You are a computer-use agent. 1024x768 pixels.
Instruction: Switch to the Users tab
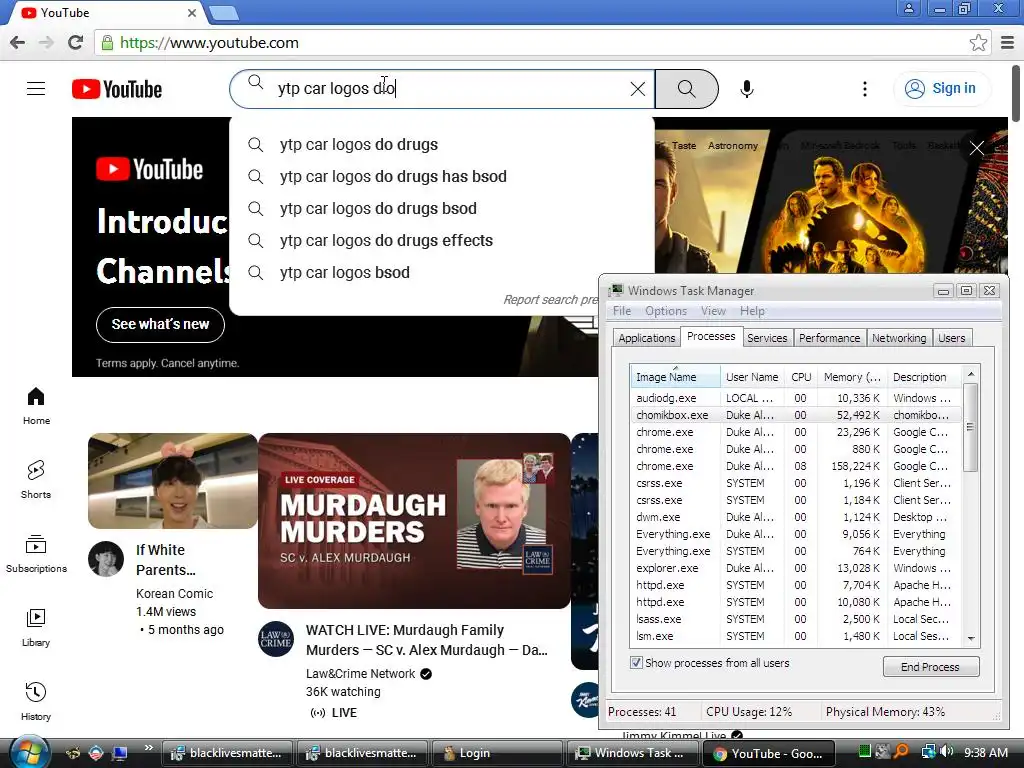point(952,338)
